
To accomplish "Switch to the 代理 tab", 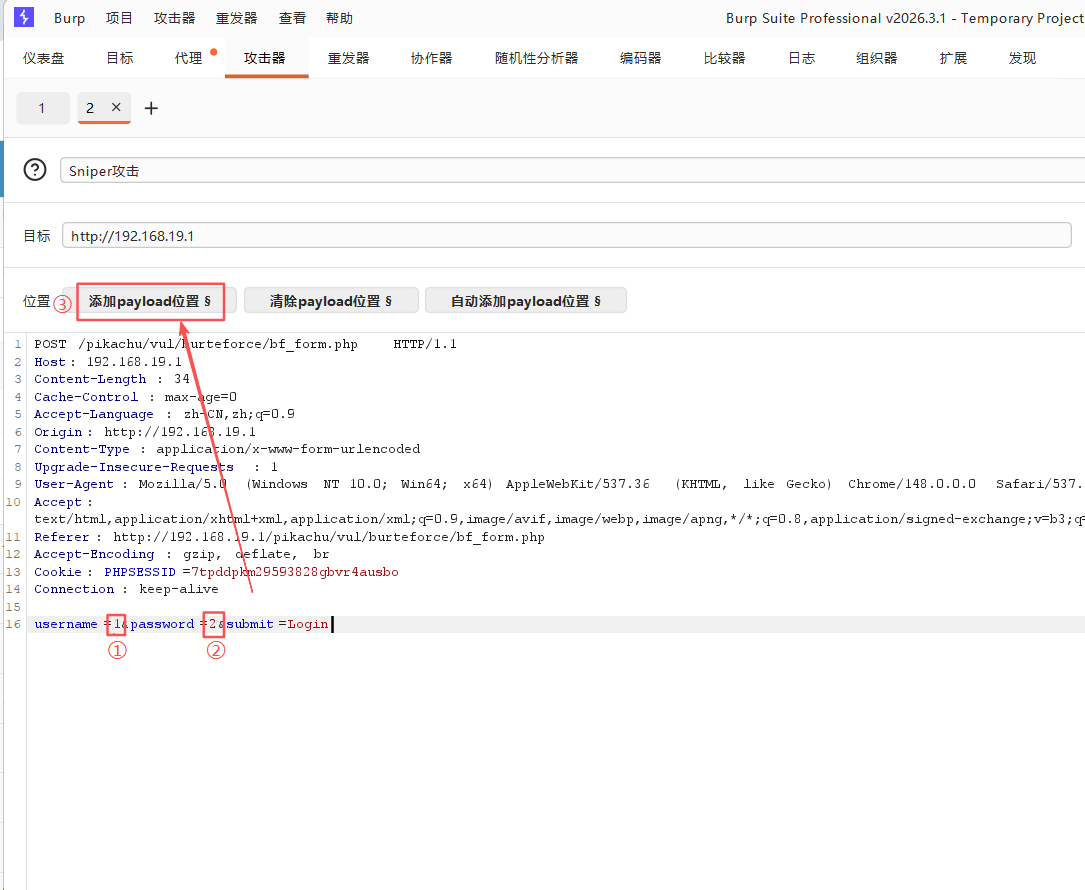I will pyautogui.click(x=188, y=58).
